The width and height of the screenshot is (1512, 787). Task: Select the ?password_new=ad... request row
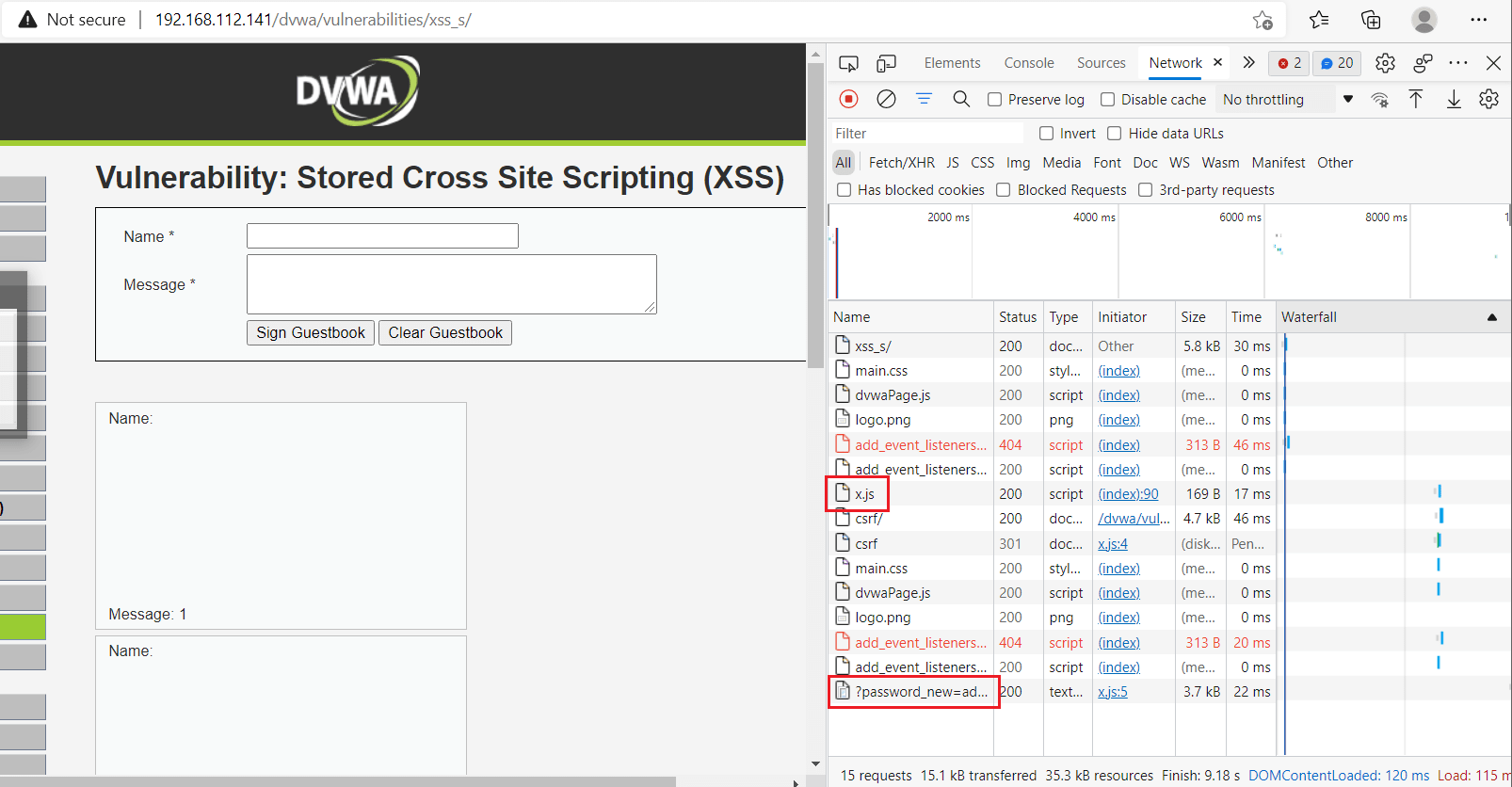[x=1170, y=692]
